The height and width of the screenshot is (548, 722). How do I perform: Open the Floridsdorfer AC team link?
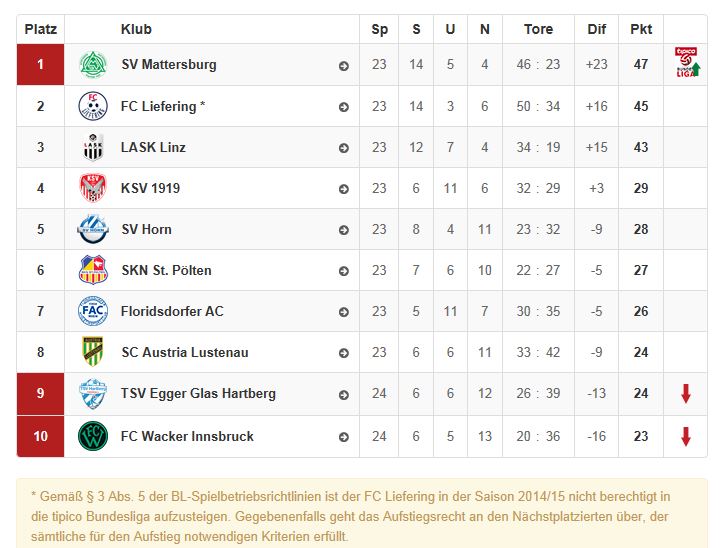click(x=172, y=311)
